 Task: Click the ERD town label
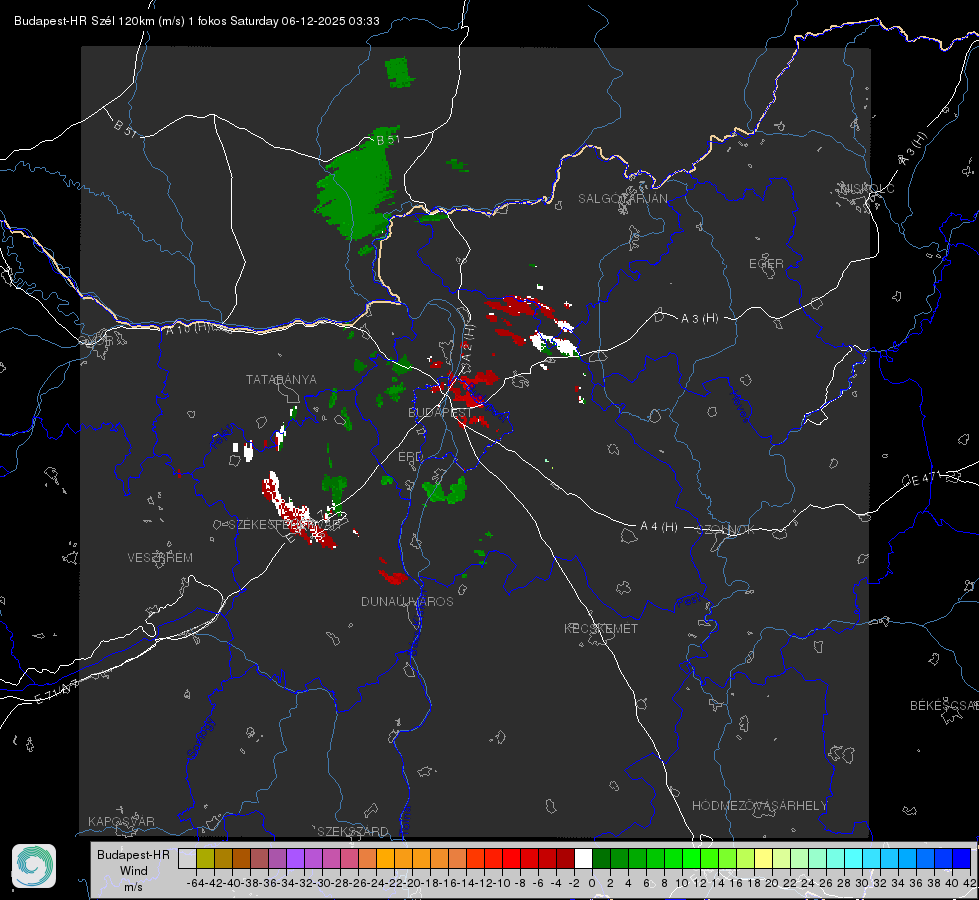click(410, 457)
